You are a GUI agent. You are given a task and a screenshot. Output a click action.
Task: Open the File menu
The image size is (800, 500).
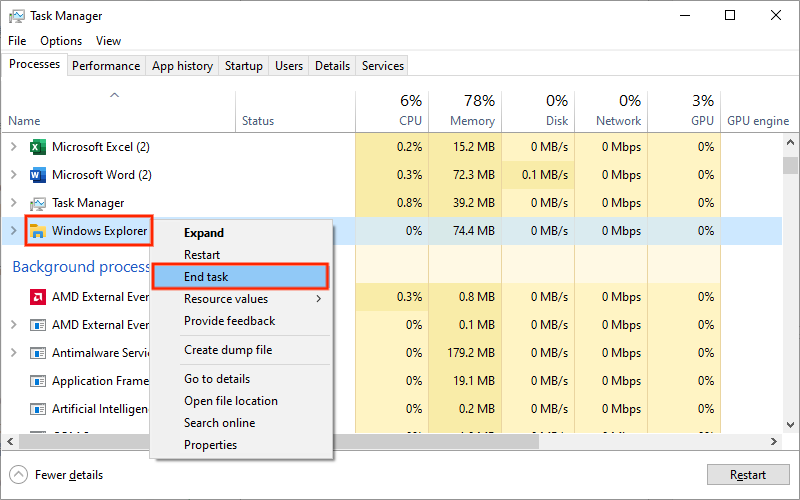coord(17,41)
